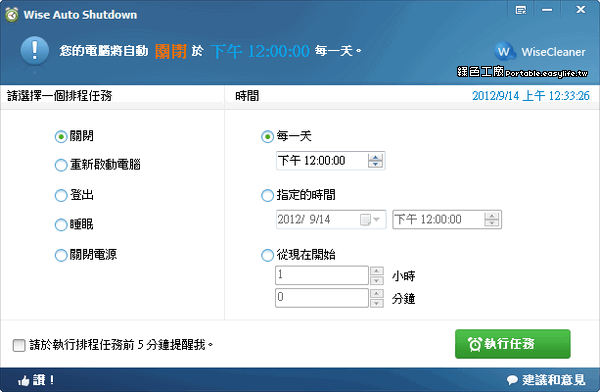600x392 pixels.
Task: Click the 小時 hours input field
Action: [322, 275]
